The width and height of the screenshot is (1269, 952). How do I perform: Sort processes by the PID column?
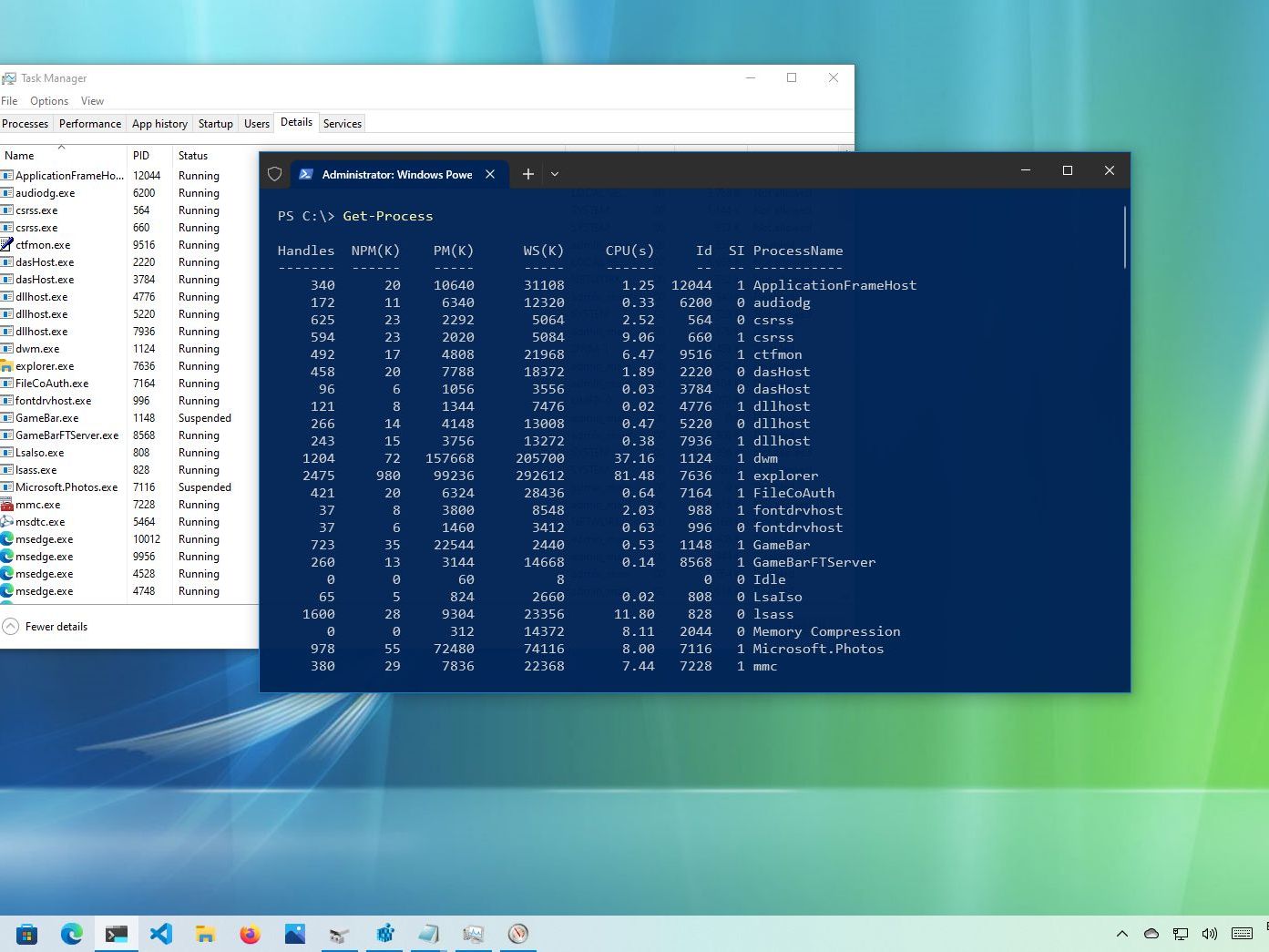141,156
